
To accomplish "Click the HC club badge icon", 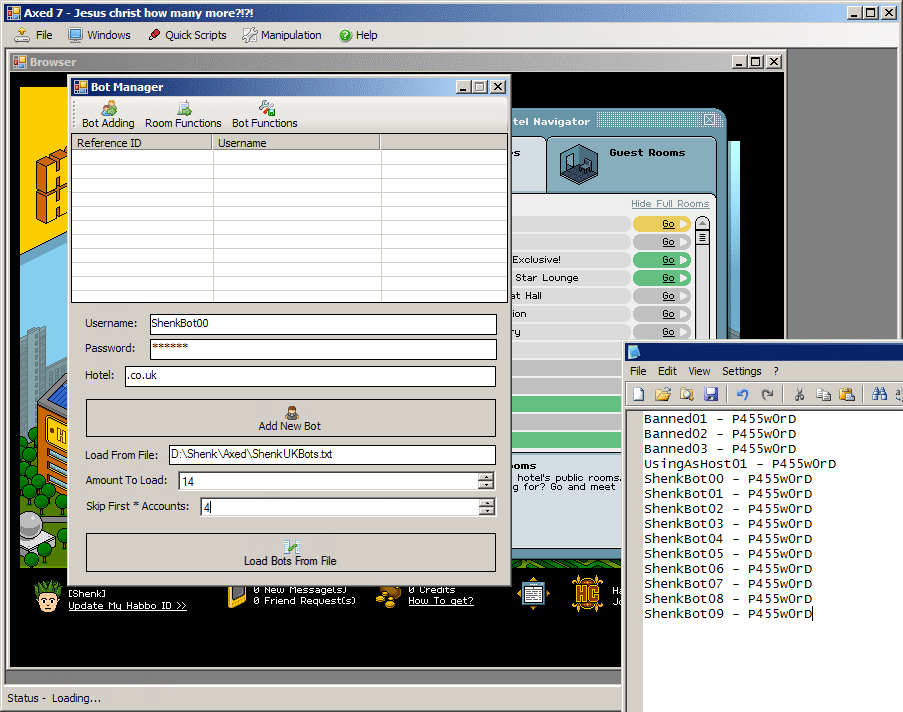I will tap(587, 593).
